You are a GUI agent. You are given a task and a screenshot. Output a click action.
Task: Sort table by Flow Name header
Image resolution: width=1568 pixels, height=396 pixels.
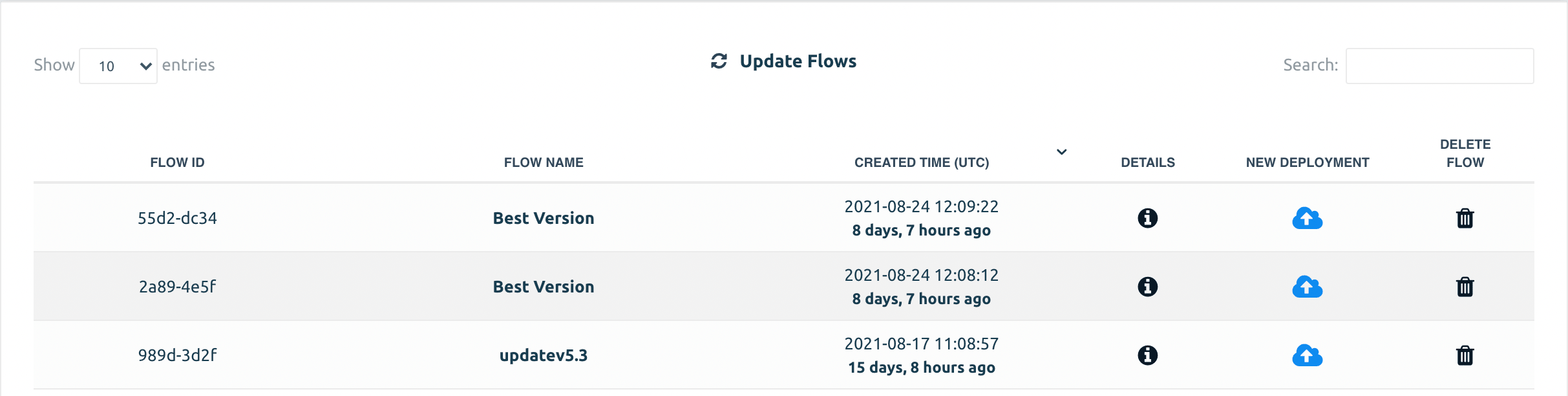544,162
